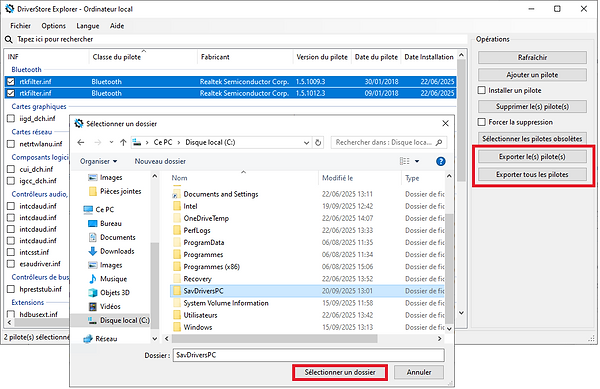Go up one level with the up arrow
Image resolution: width=600 pixels, height=389 pixels.
tap(123, 142)
